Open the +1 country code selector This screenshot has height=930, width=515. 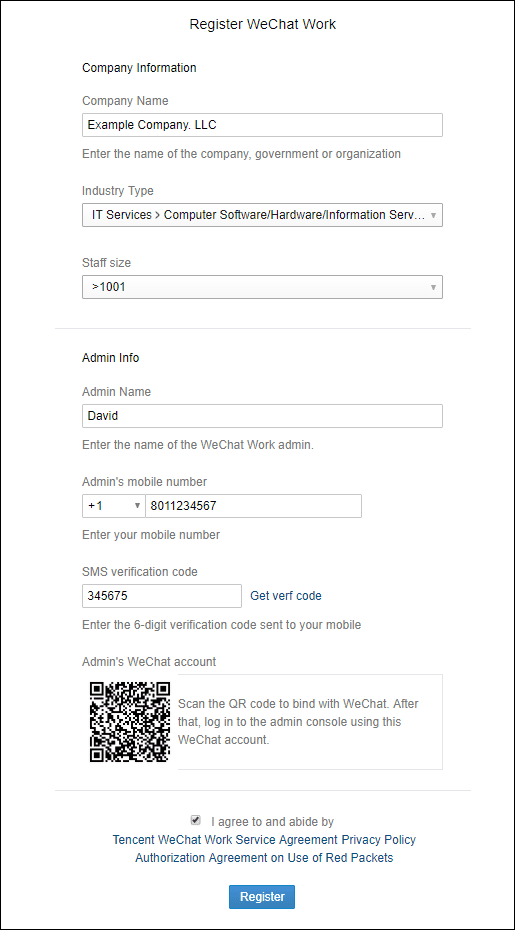[114, 506]
